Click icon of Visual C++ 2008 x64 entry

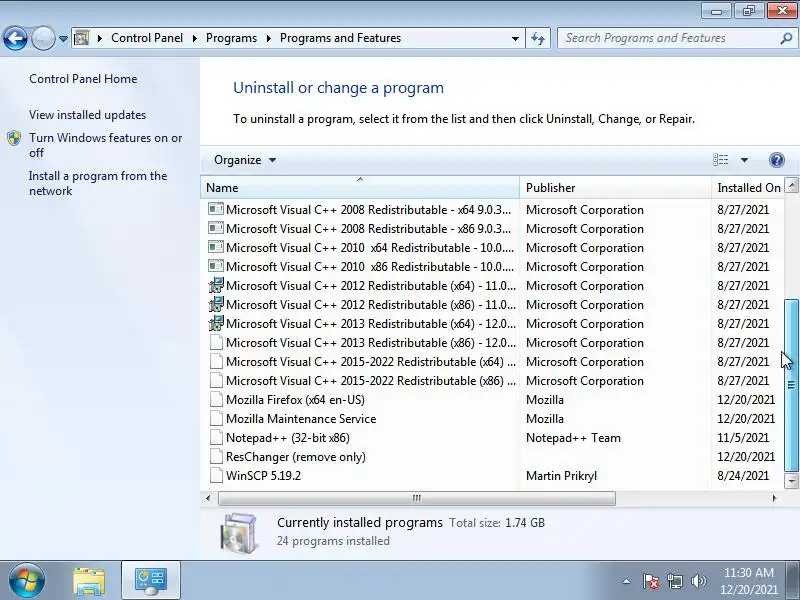tap(216, 209)
